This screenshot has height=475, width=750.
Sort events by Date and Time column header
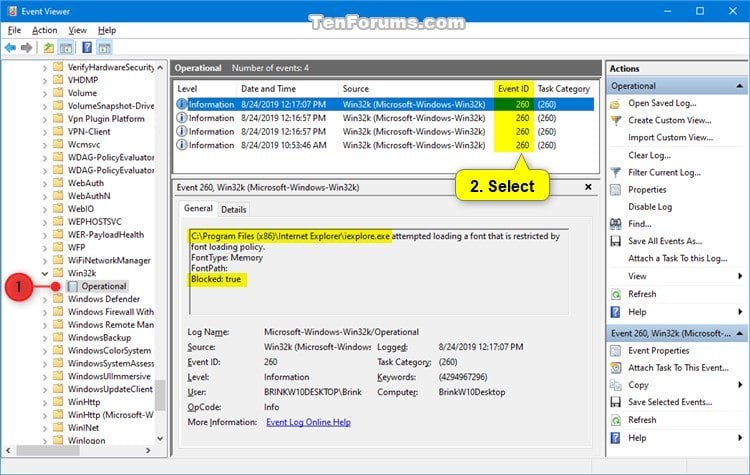[x=288, y=89]
